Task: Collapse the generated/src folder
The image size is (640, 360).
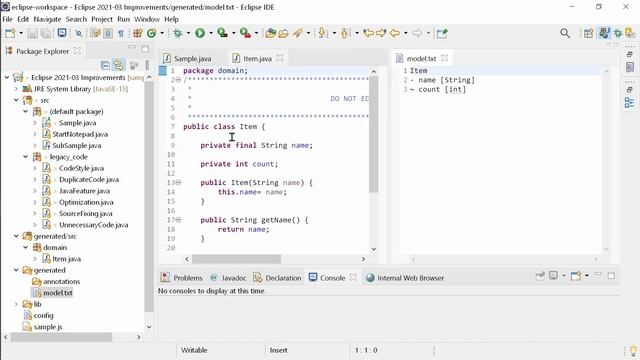Action: point(16,236)
